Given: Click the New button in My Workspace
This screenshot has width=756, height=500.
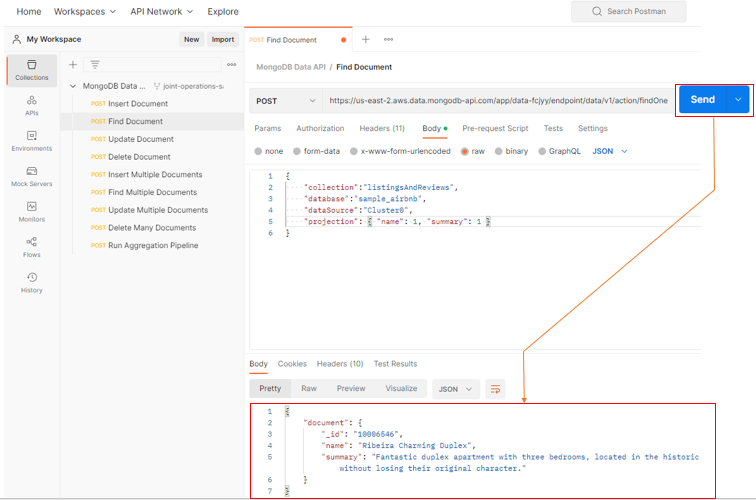Looking at the screenshot, I should tap(191, 40).
